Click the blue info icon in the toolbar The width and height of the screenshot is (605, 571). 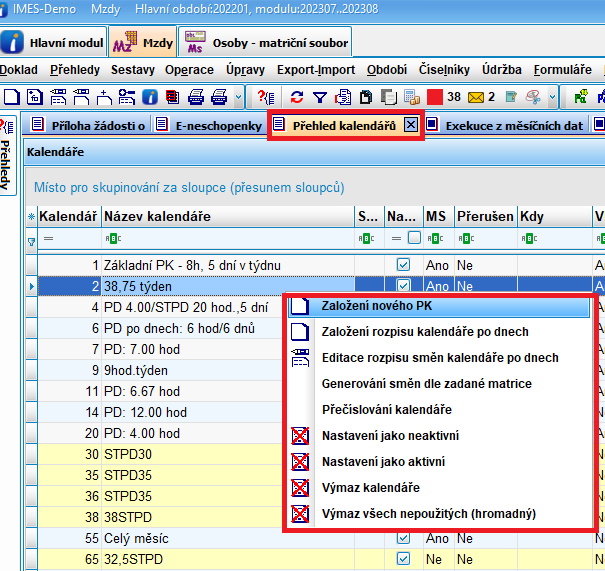[149, 97]
